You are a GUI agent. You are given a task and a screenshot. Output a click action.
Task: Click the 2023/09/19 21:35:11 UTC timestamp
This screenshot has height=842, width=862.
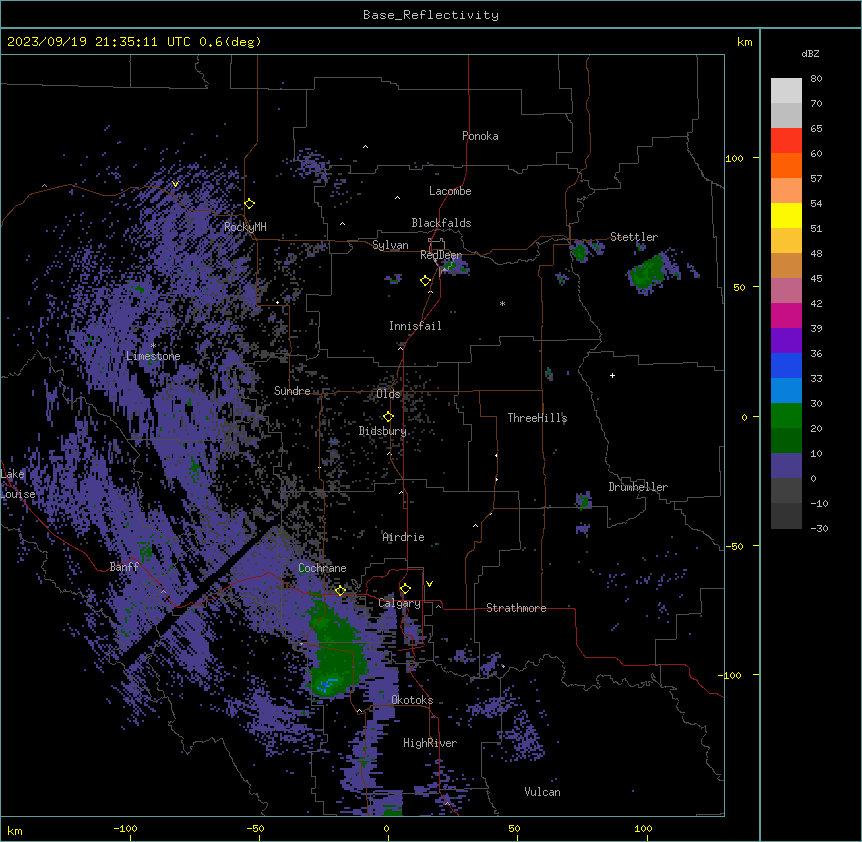(98, 42)
